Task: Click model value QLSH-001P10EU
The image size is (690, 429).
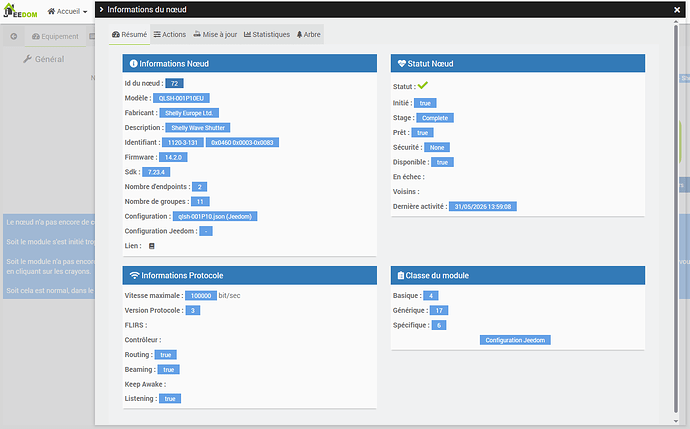Action: coord(181,98)
